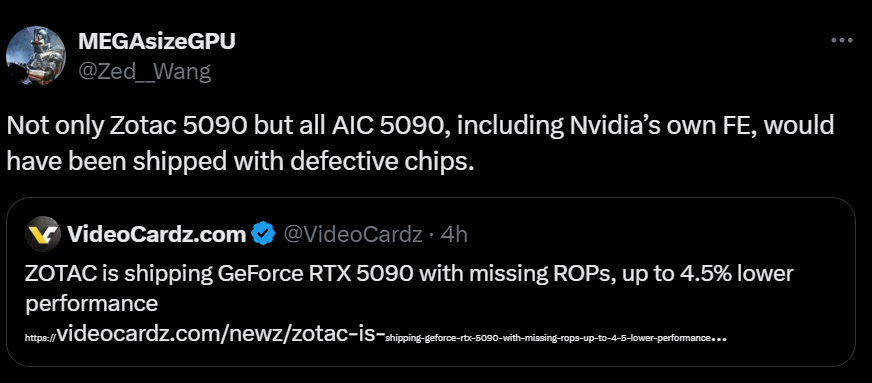Click the defective chips line of tweet
This screenshot has height=383, width=872.
240,161
